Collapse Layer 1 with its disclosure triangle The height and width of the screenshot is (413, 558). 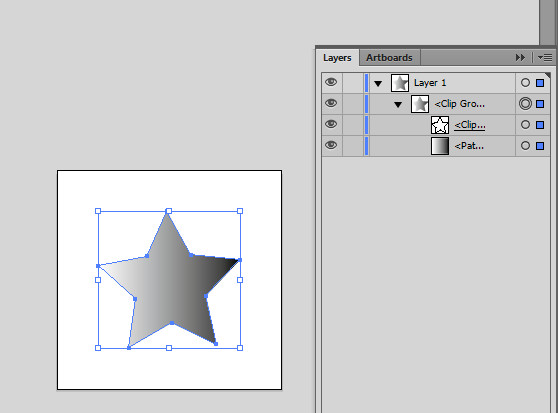[x=378, y=84]
